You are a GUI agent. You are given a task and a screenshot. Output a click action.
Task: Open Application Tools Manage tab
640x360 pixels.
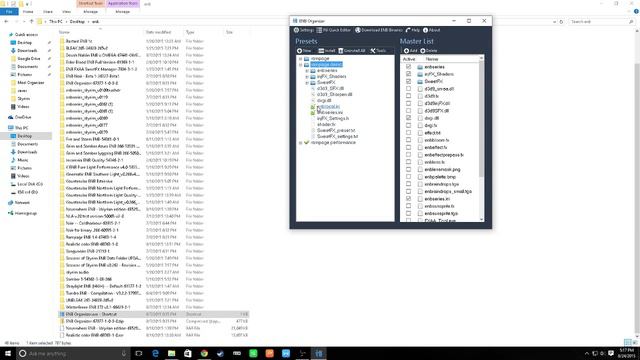click(122, 12)
